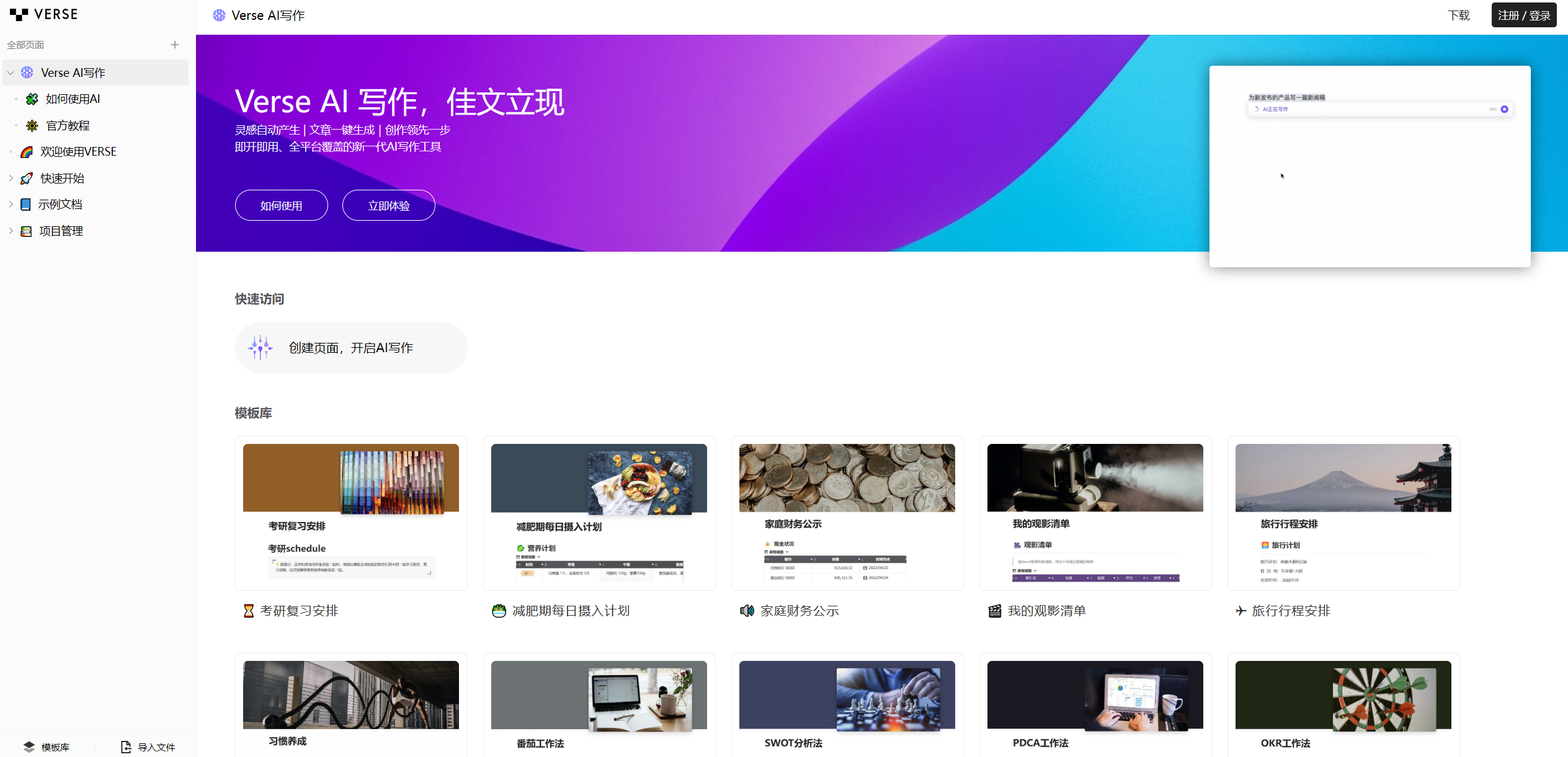Click the sparkle AI writing icon
Screen dimensions: 1568x757
point(260,348)
